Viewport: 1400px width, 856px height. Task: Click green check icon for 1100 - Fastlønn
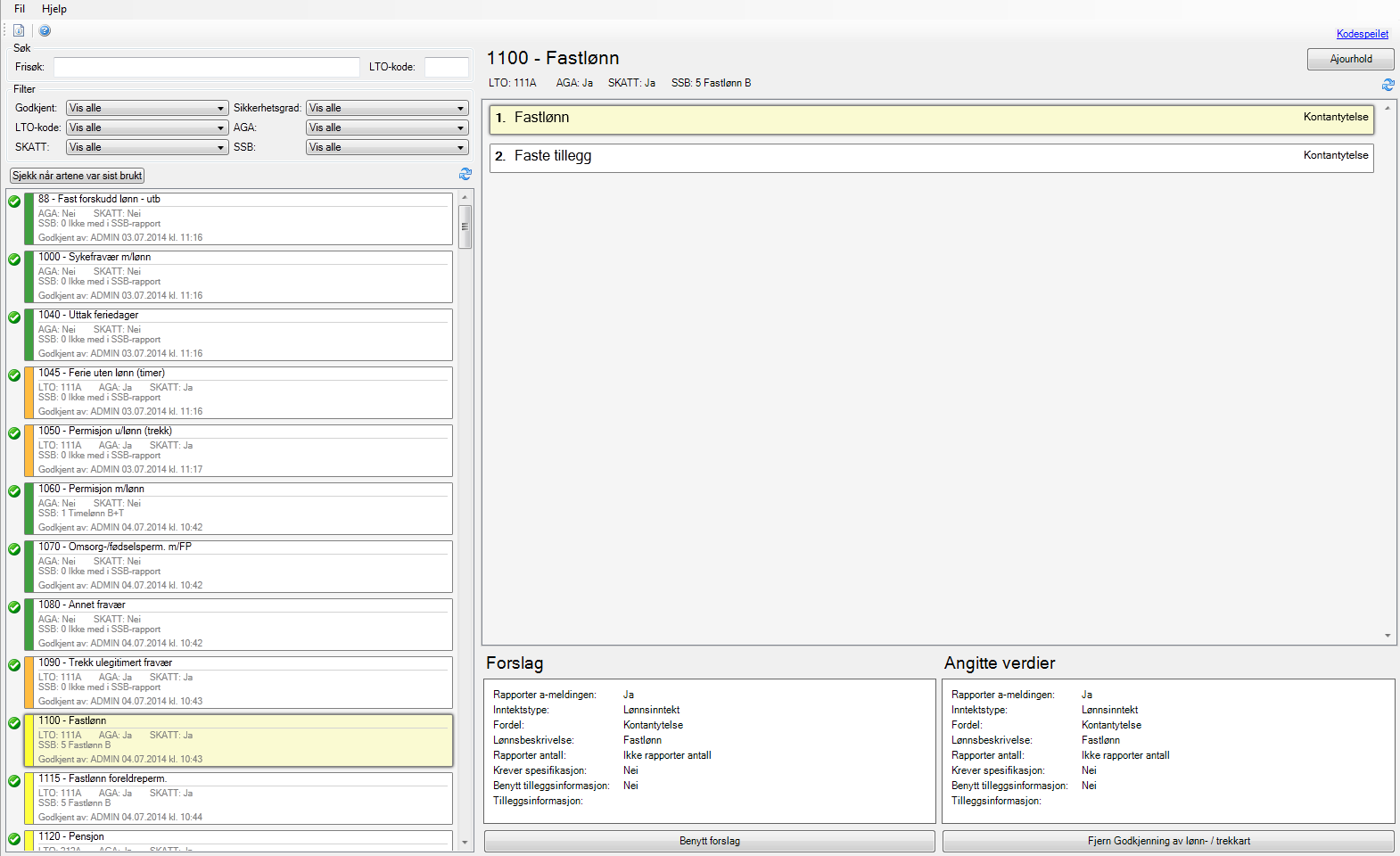(14, 723)
